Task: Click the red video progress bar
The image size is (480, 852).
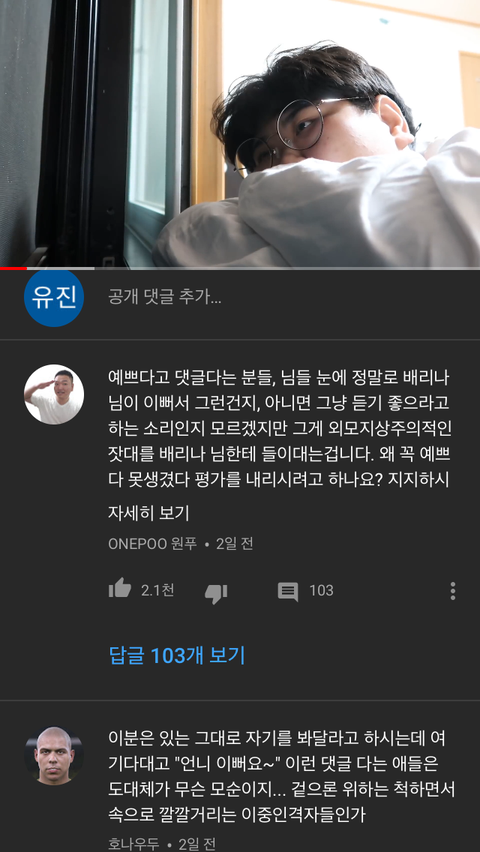Action: 13,268
